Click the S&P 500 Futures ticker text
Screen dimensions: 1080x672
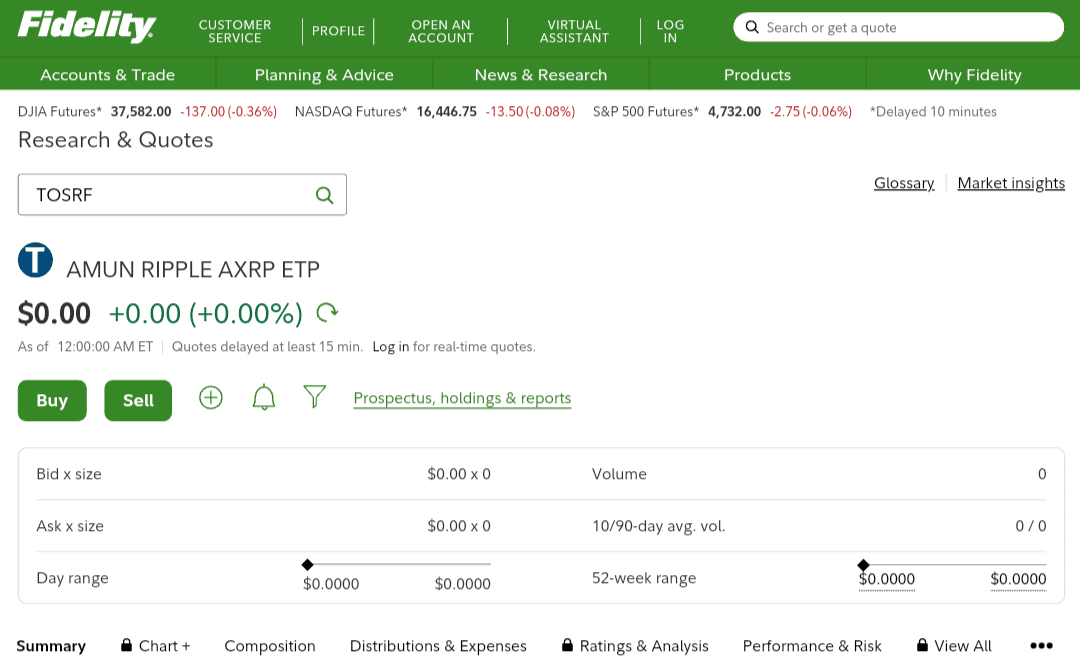click(723, 112)
